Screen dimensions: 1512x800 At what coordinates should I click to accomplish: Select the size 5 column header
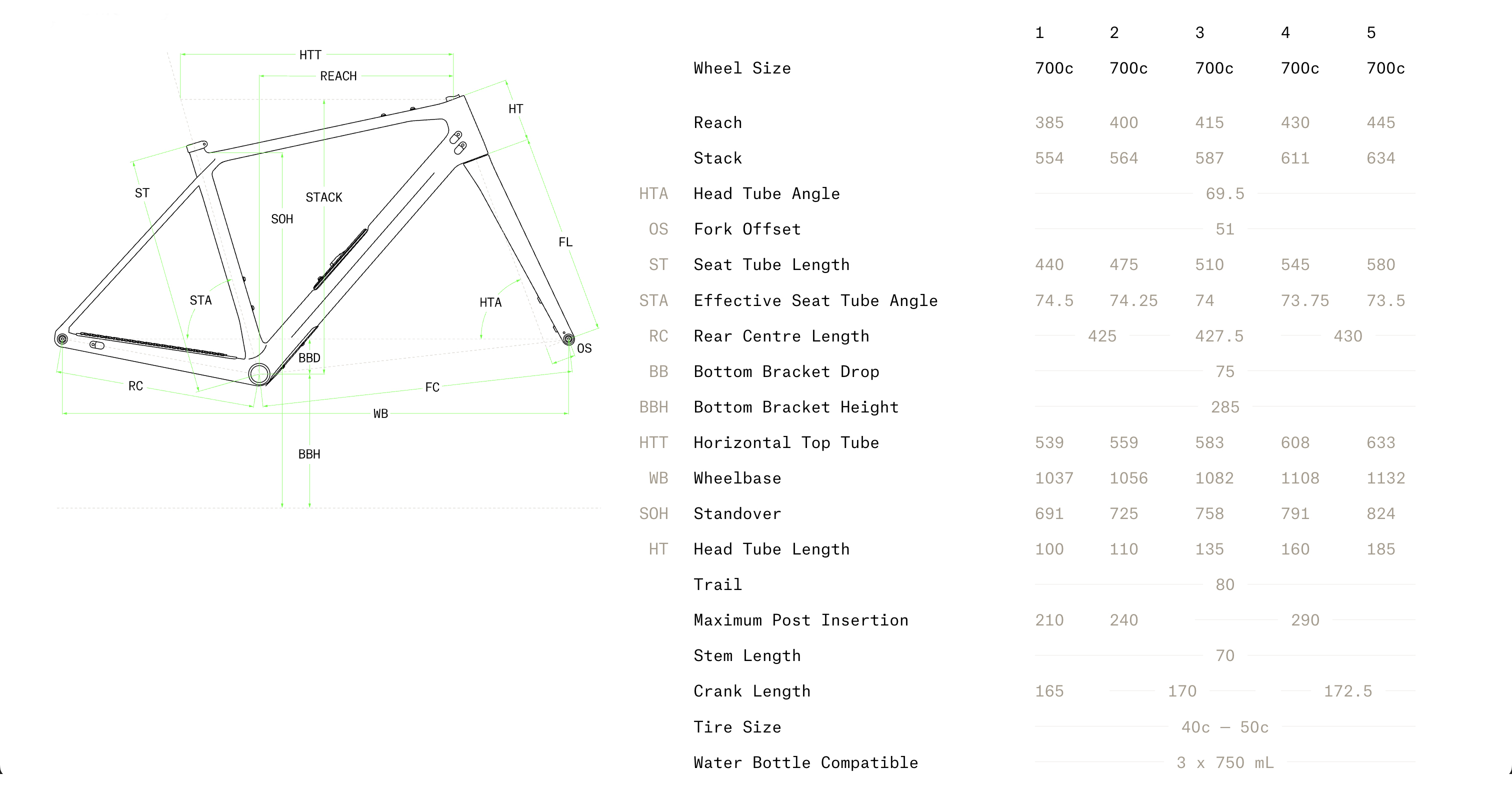[x=1370, y=33]
